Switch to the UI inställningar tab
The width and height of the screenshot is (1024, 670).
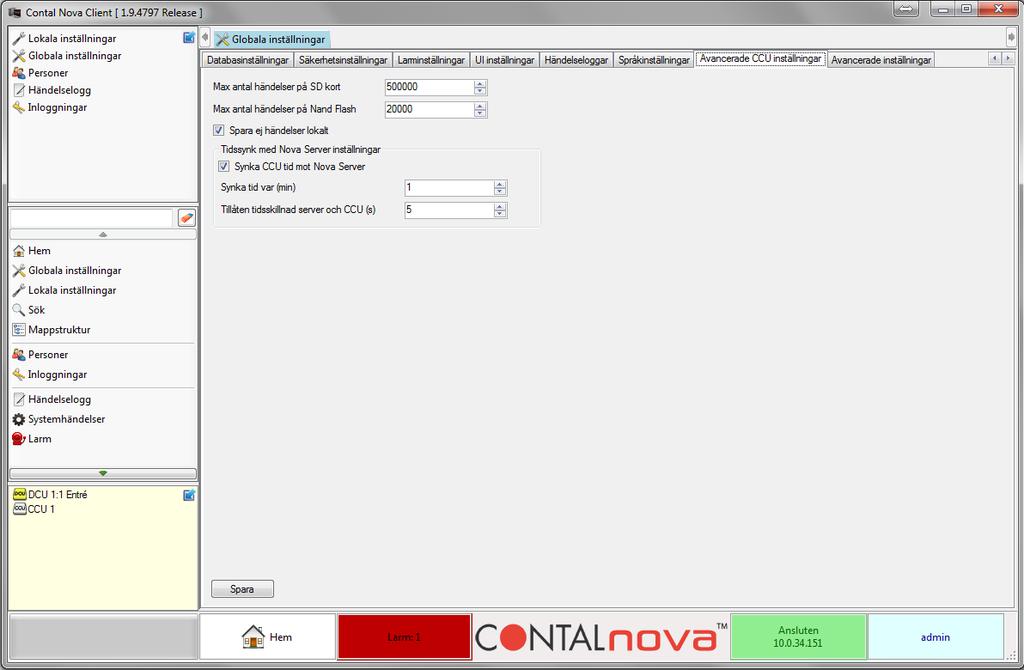click(504, 60)
